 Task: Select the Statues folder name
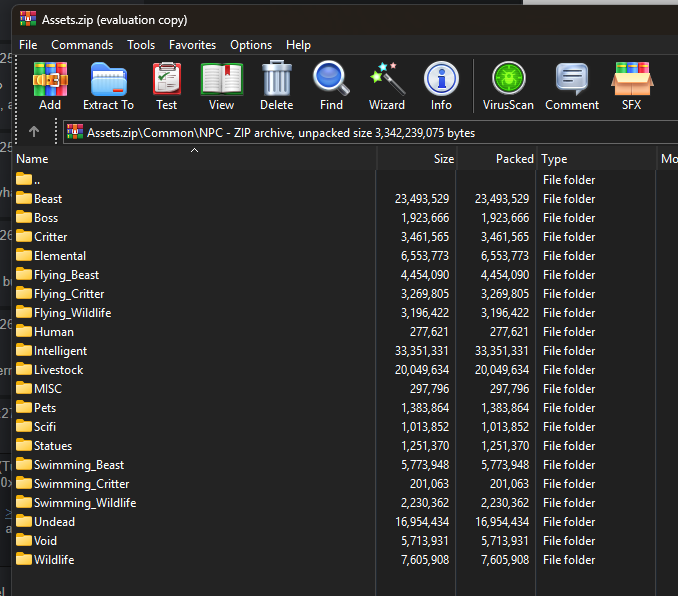coord(53,446)
